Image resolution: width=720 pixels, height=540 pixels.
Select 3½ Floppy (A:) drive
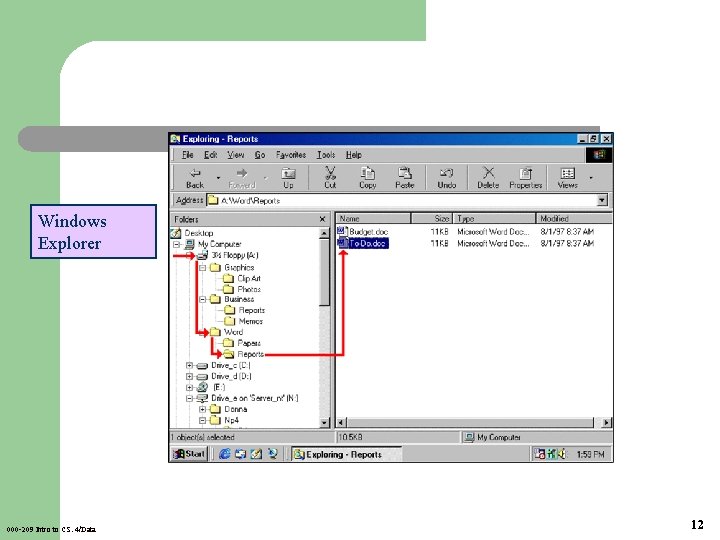pyautogui.click(x=235, y=255)
